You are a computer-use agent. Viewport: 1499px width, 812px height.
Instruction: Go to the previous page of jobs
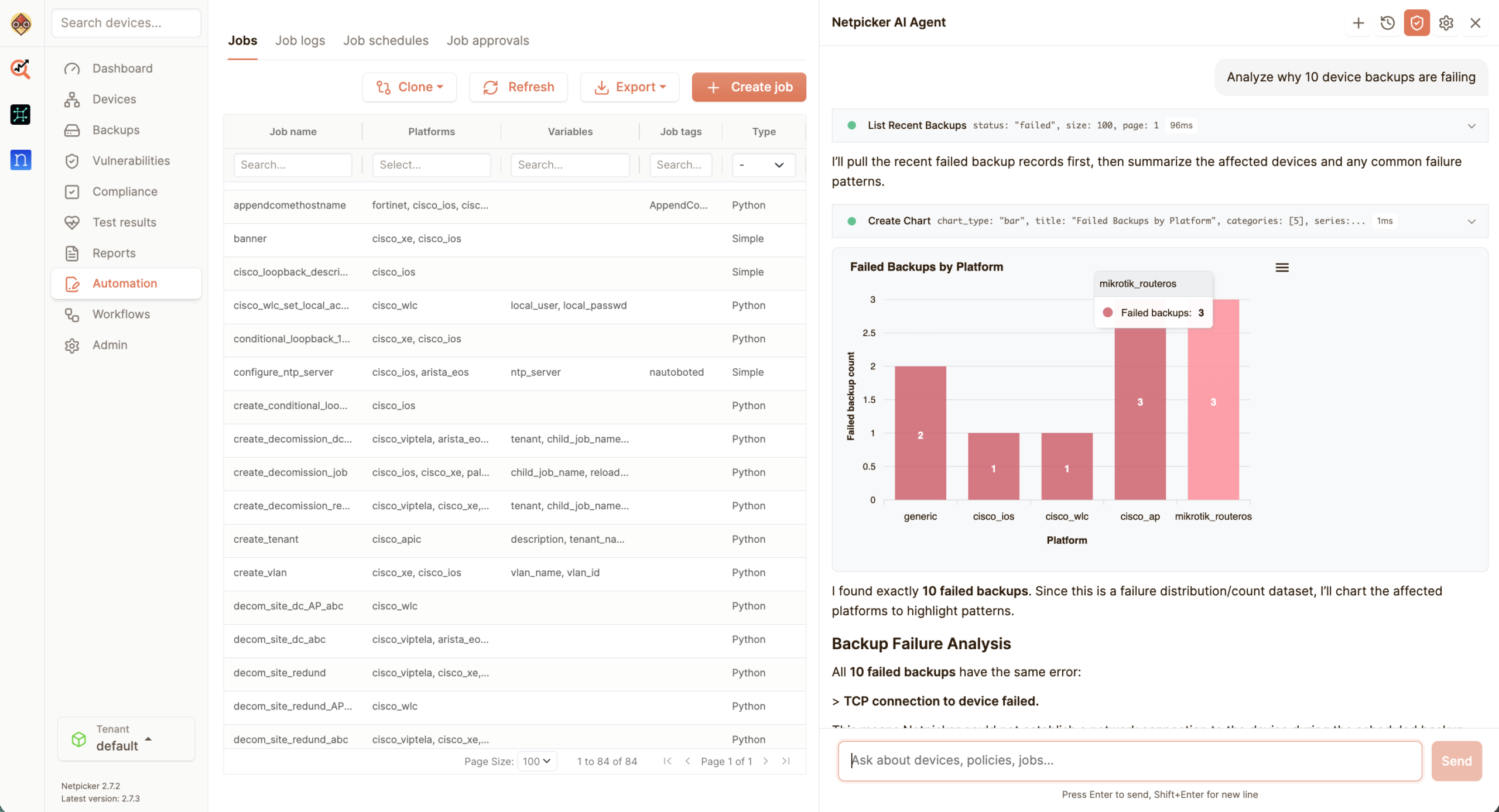click(688, 761)
